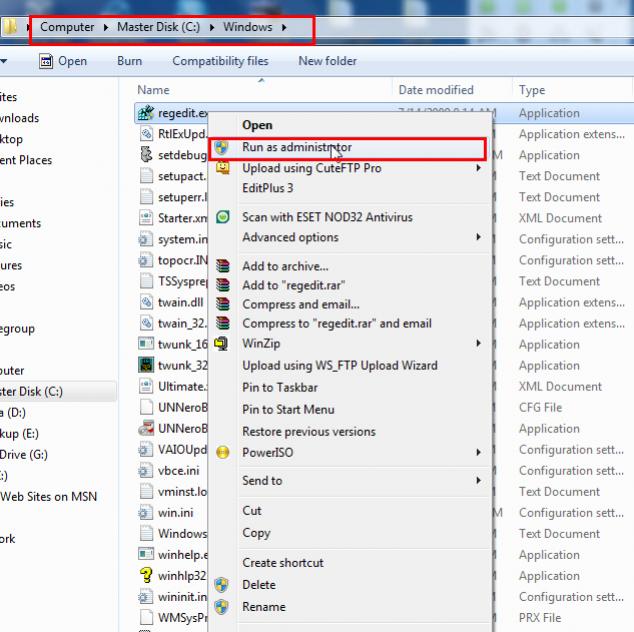Click the setdebug application icon
This screenshot has height=632, width=634.
pyautogui.click(x=146, y=155)
